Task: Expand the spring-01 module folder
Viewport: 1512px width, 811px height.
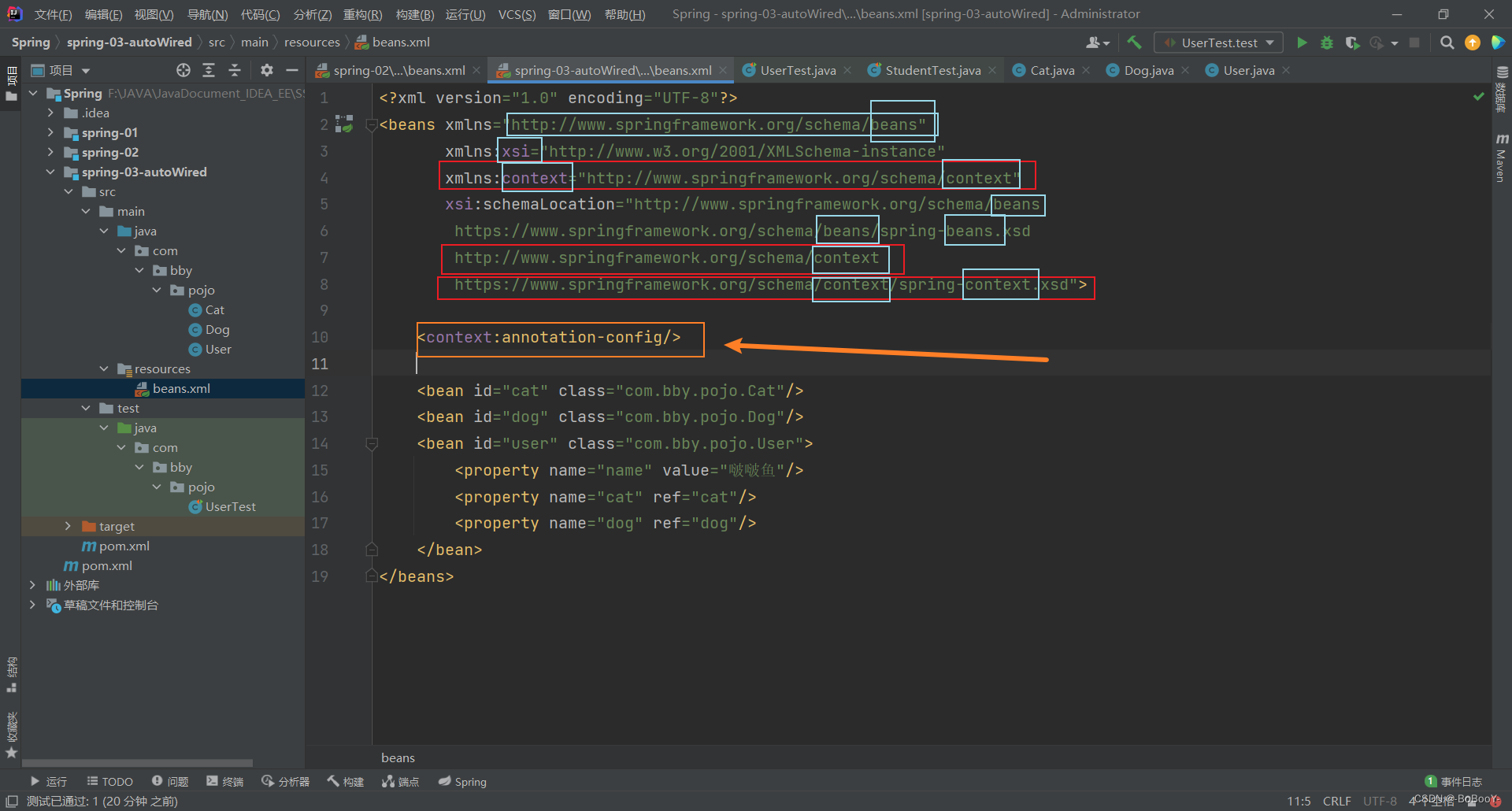Action: [x=50, y=132]
